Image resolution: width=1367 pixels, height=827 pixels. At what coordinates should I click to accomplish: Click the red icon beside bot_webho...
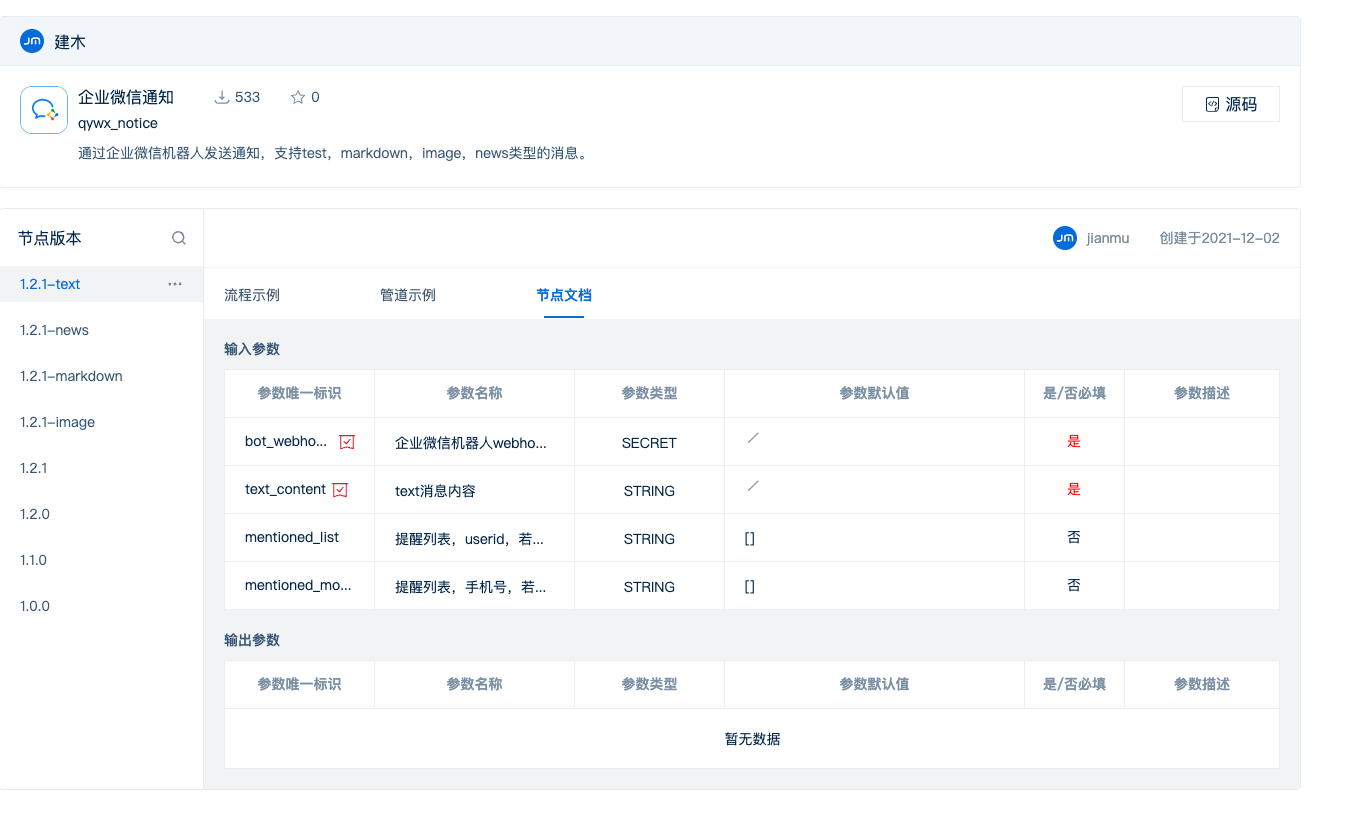click(x=347, y=441)
